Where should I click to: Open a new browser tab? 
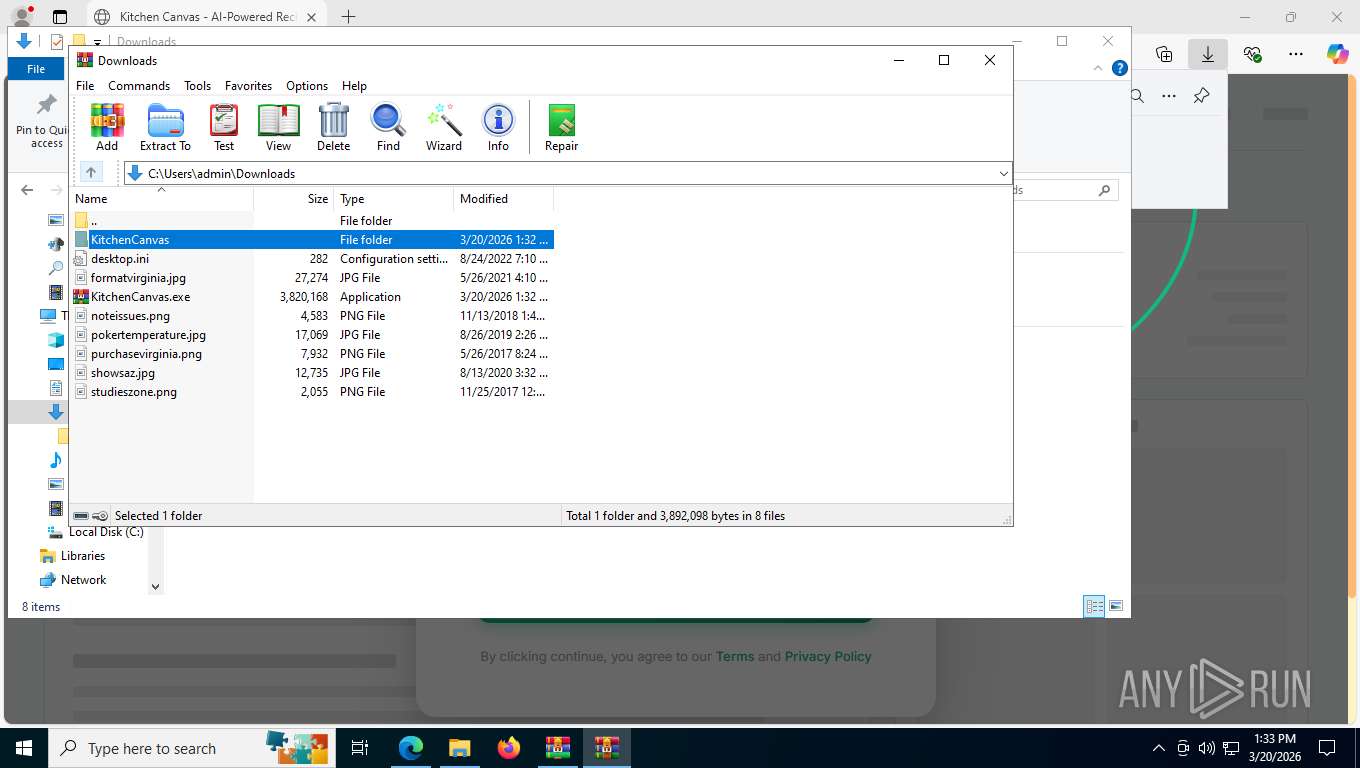click(348, 17)
